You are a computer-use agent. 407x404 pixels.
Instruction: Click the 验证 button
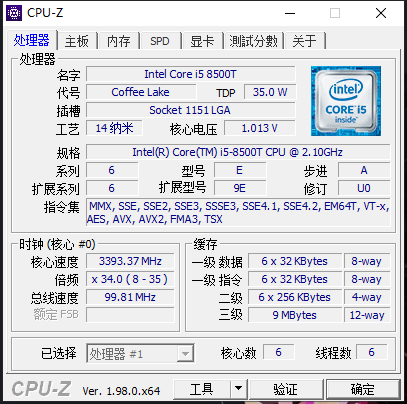286,389
